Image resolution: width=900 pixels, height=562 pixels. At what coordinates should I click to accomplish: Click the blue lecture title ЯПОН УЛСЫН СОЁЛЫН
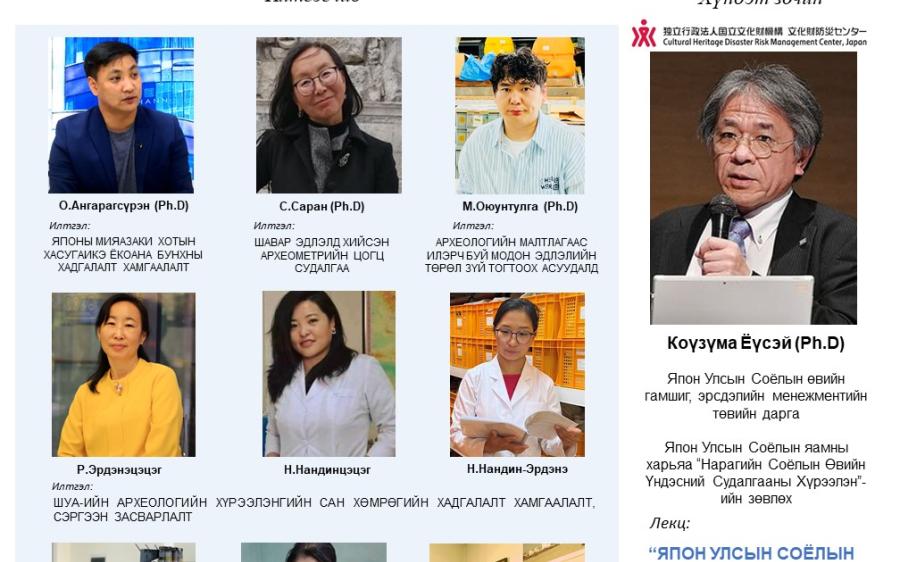click(751, 553)
